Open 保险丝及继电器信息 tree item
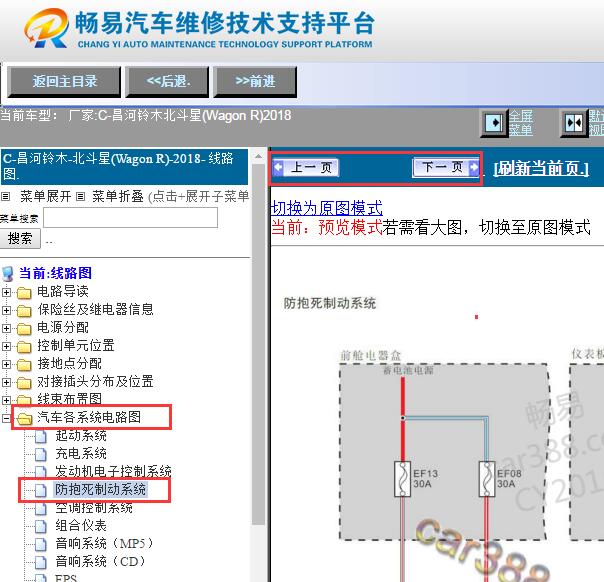Image resolution: width=604 pixels, height=582 pixels. click(95, 309)
